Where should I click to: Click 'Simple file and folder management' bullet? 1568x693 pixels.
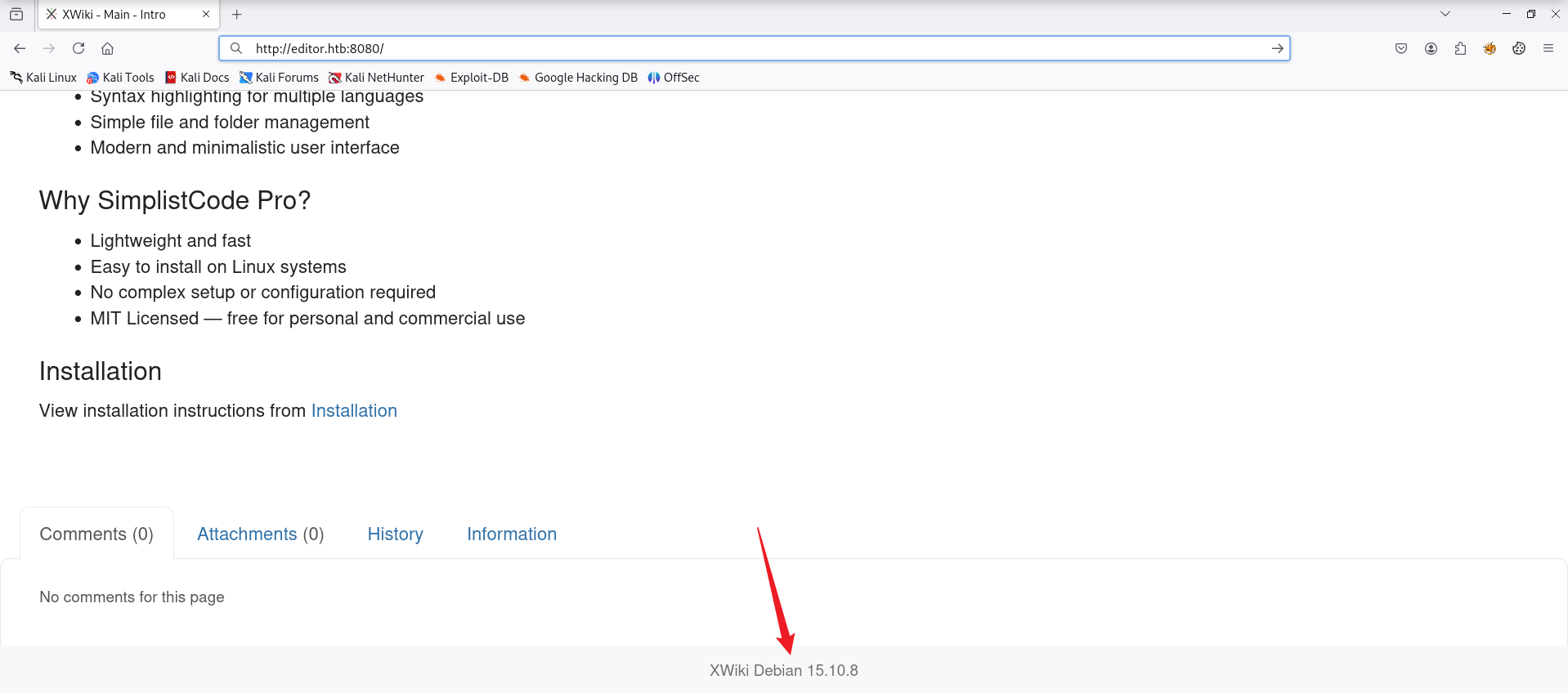click(230, 123)
